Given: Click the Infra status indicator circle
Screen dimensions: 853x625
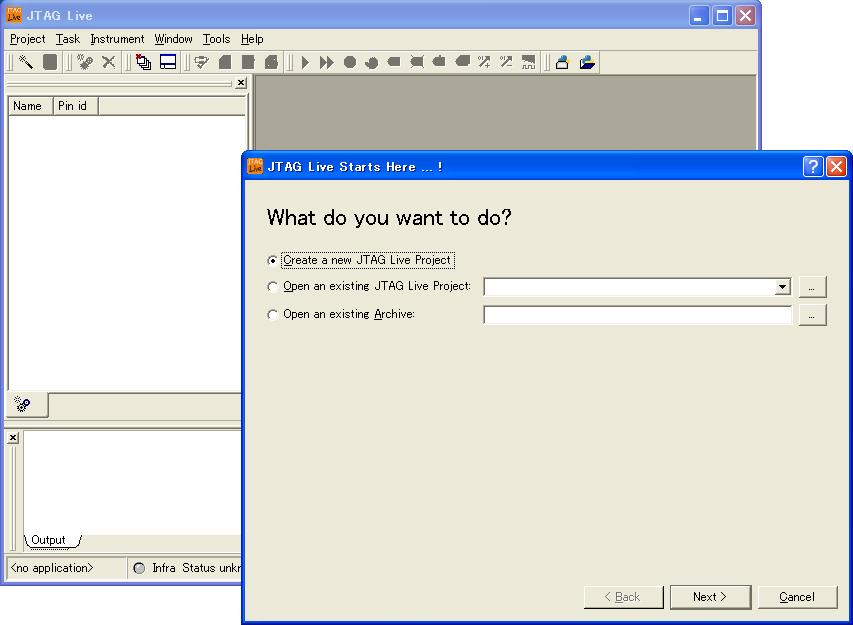Looking at the screenshot, I should (x=139, y=568).
